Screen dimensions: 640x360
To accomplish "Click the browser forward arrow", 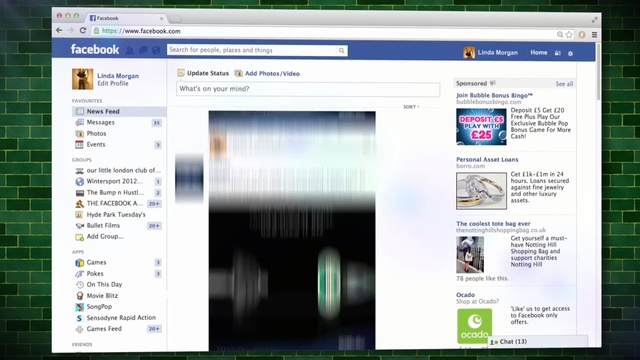I will pos(71,30).
